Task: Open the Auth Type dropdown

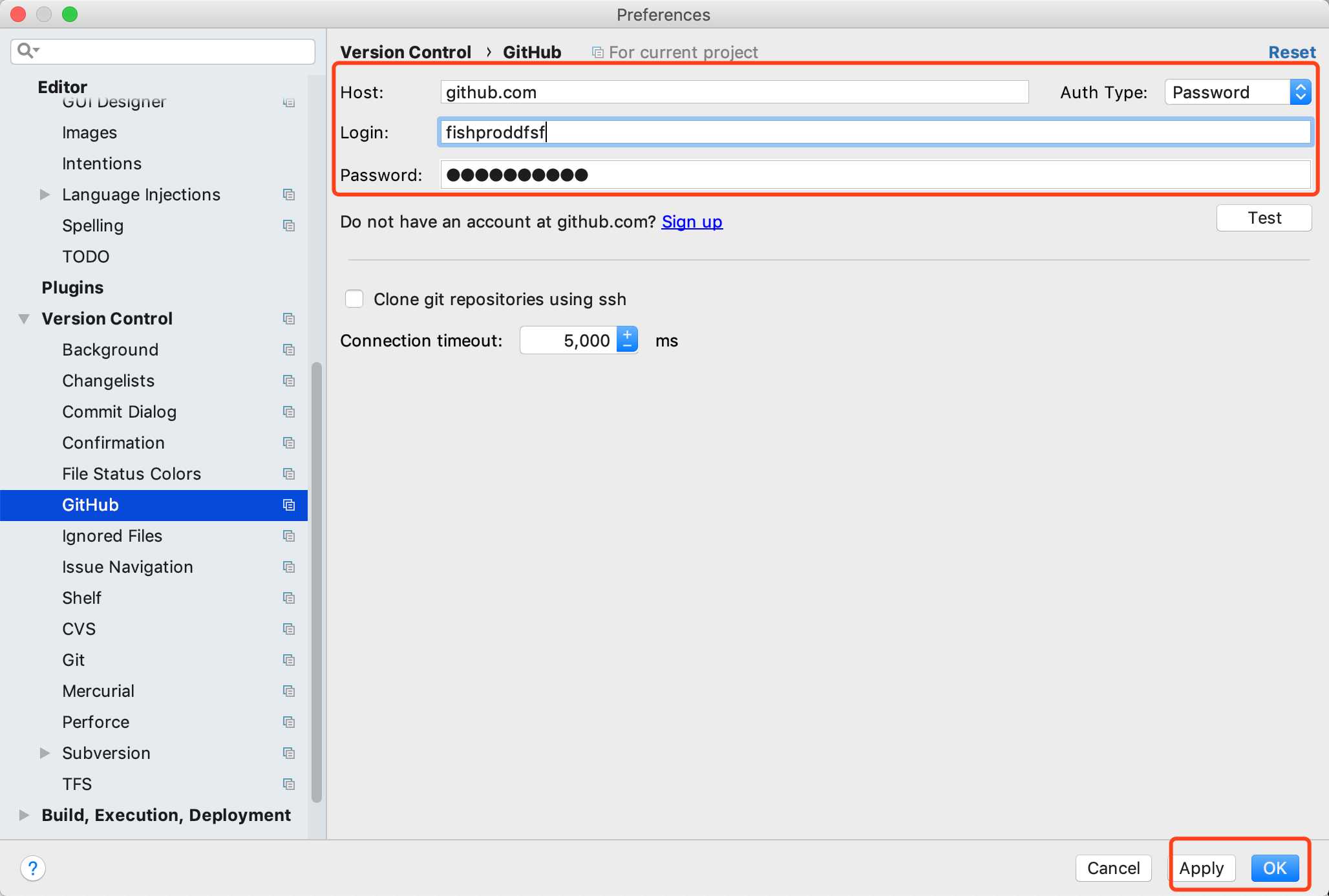Action: tap(1238, 92)
